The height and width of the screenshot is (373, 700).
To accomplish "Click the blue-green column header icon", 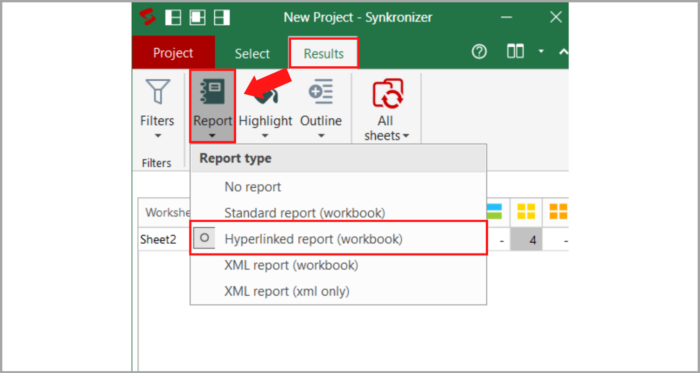I will tap(495, 211).
